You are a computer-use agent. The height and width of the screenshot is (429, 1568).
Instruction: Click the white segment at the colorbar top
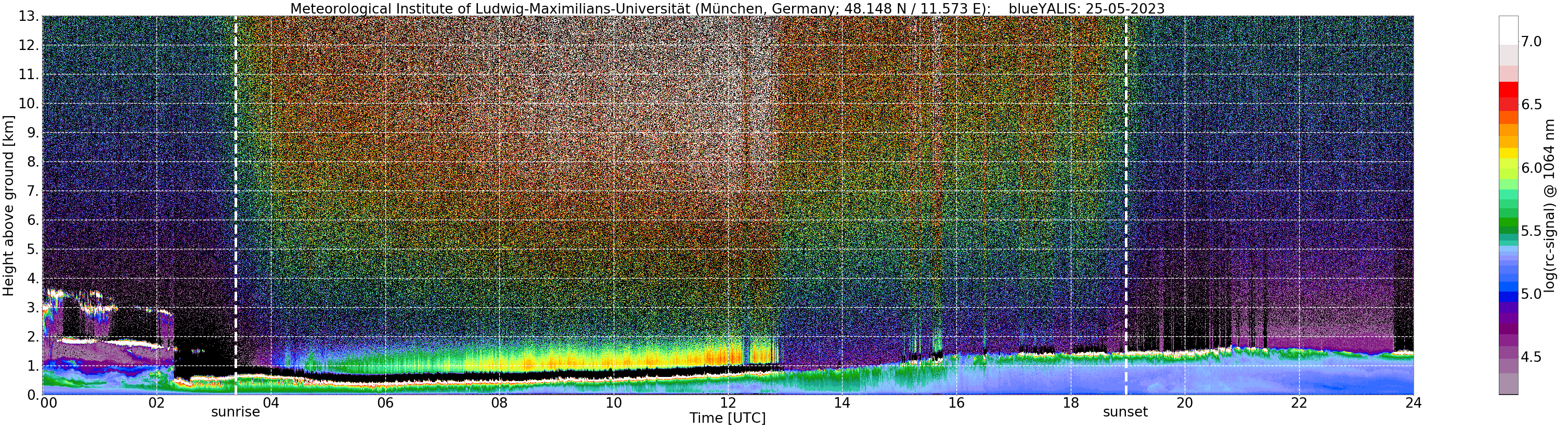point(1508,31)
